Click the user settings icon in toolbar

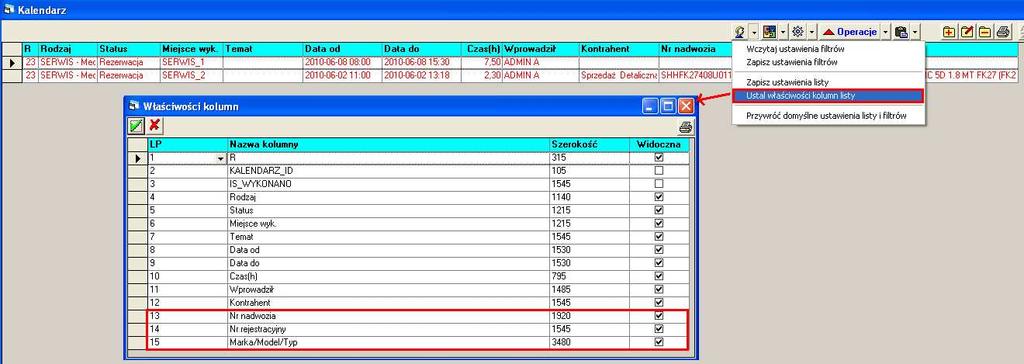pos(740,31)
